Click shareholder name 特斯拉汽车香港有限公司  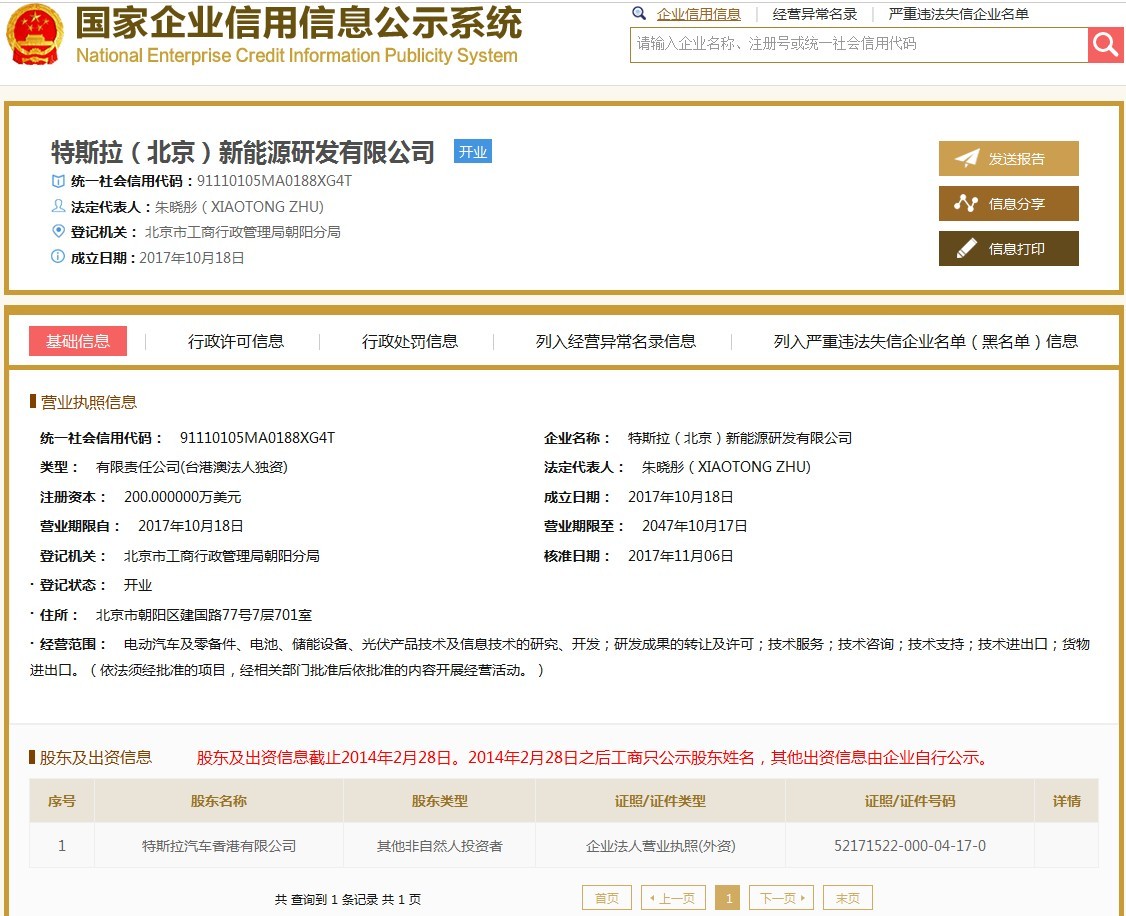219,846
